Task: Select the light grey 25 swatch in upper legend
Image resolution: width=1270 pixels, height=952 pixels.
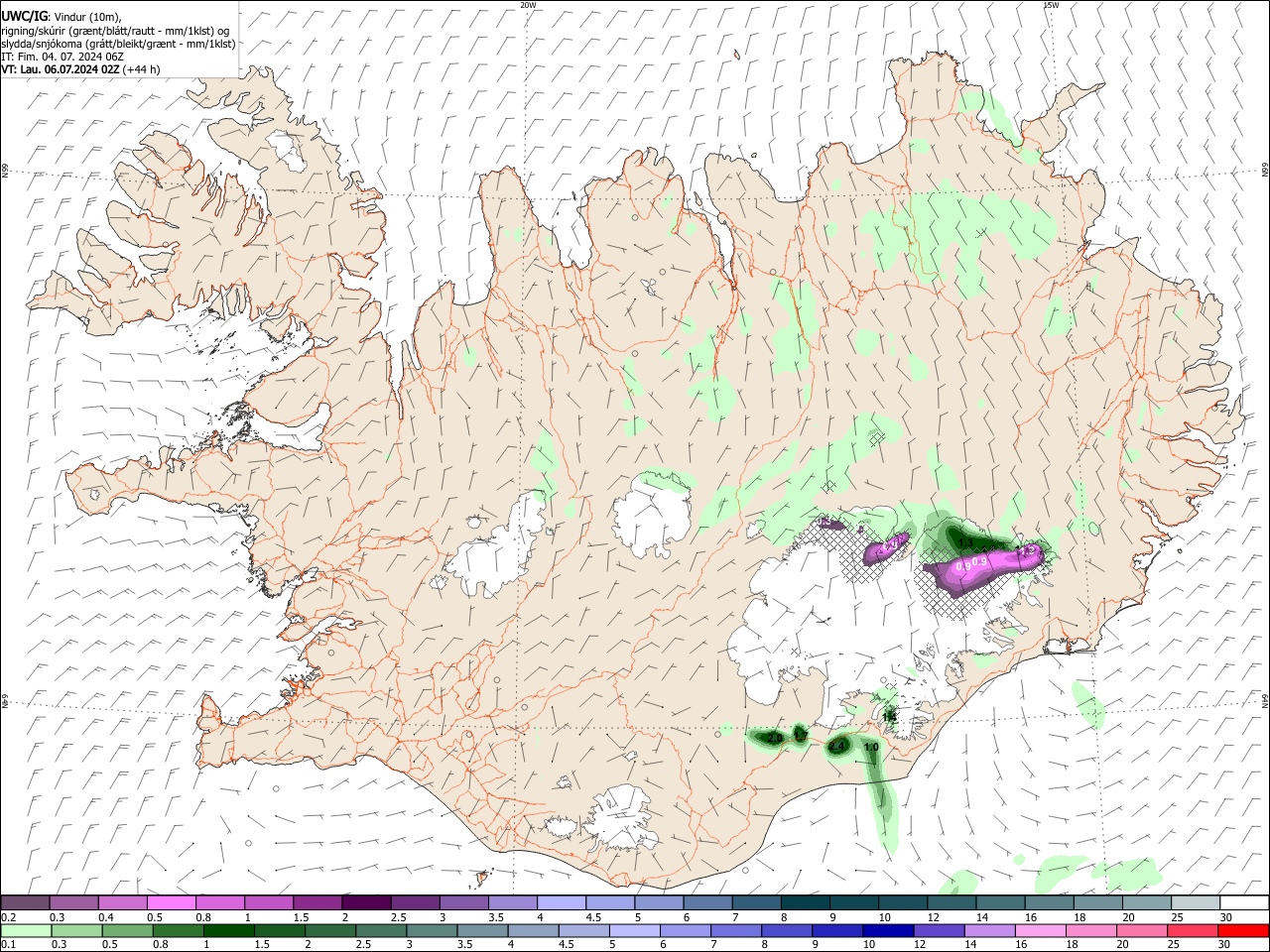Action: pos(1195,902)
